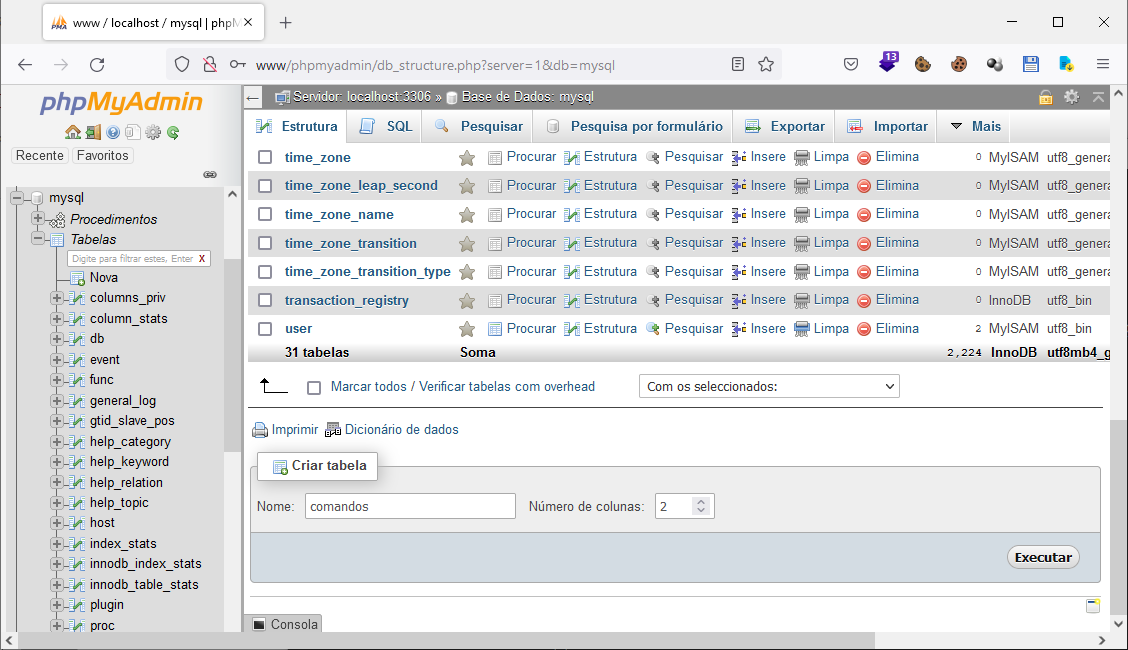Collapse the mysql database tree node
This screenshot has width=1128, height=650.
(x=17, y=198)
